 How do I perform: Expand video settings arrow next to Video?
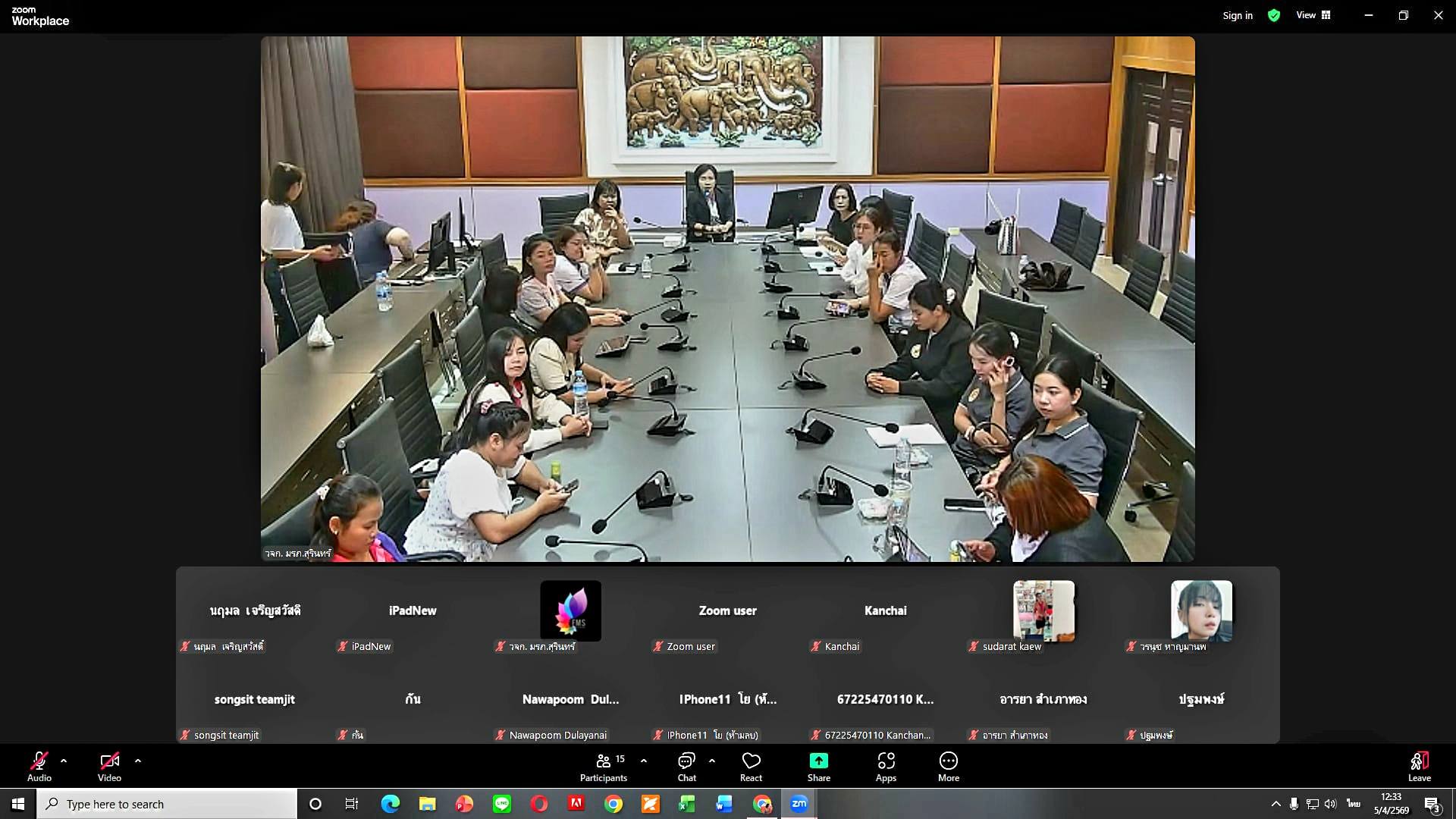137,760
